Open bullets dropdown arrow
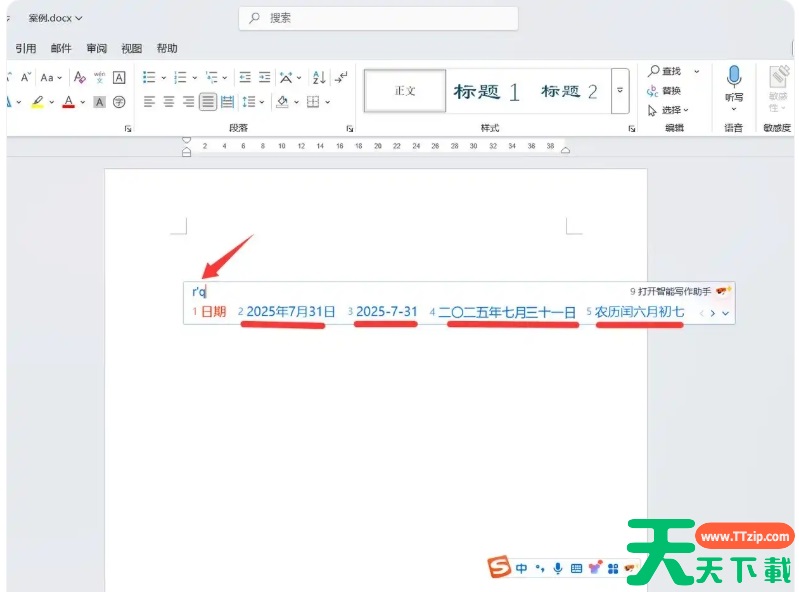The height and width of the screenshot is (592, 799). [x=164, y=78]
